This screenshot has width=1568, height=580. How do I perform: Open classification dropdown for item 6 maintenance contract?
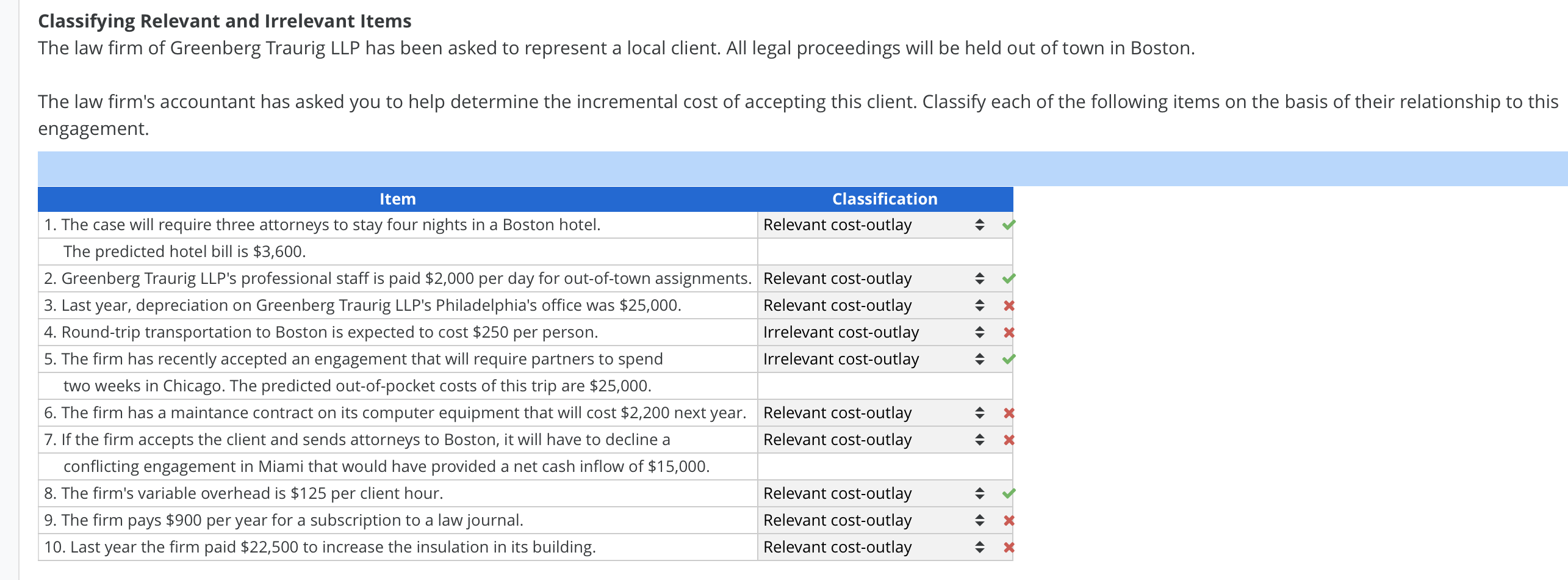pos(874,413)
